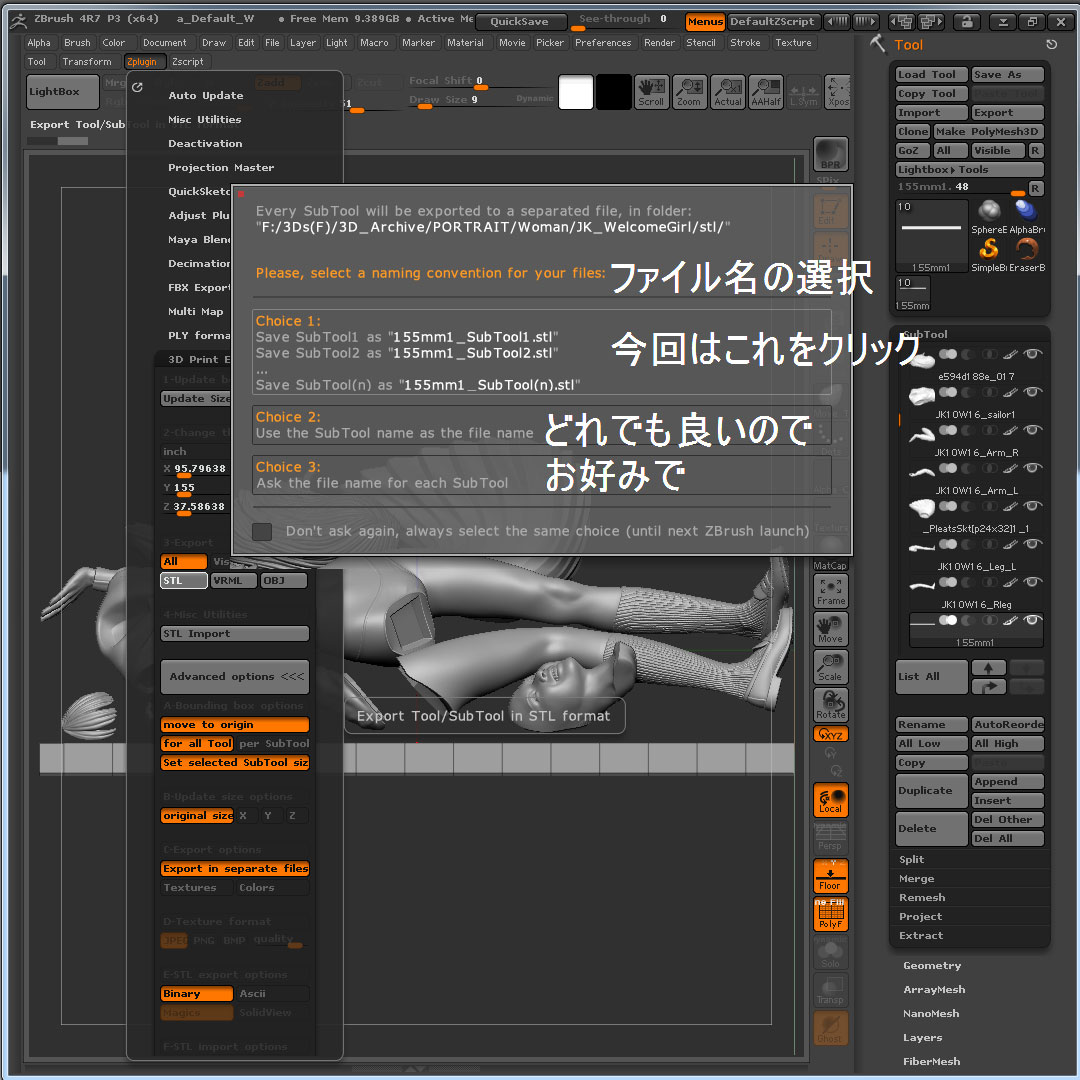Toggle the per SubTool option
This screenshot has height=1080, width=1080.
coord(273,743)
